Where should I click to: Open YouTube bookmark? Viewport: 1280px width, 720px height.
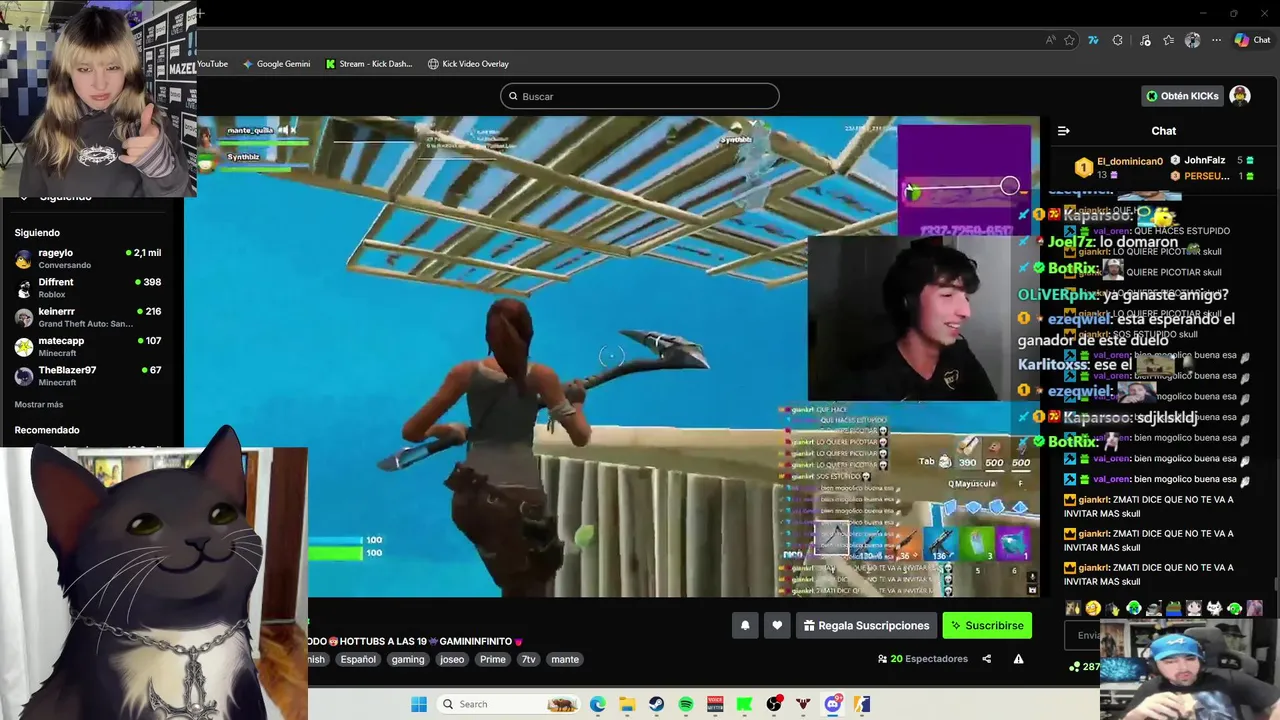[x=213, y=64]
